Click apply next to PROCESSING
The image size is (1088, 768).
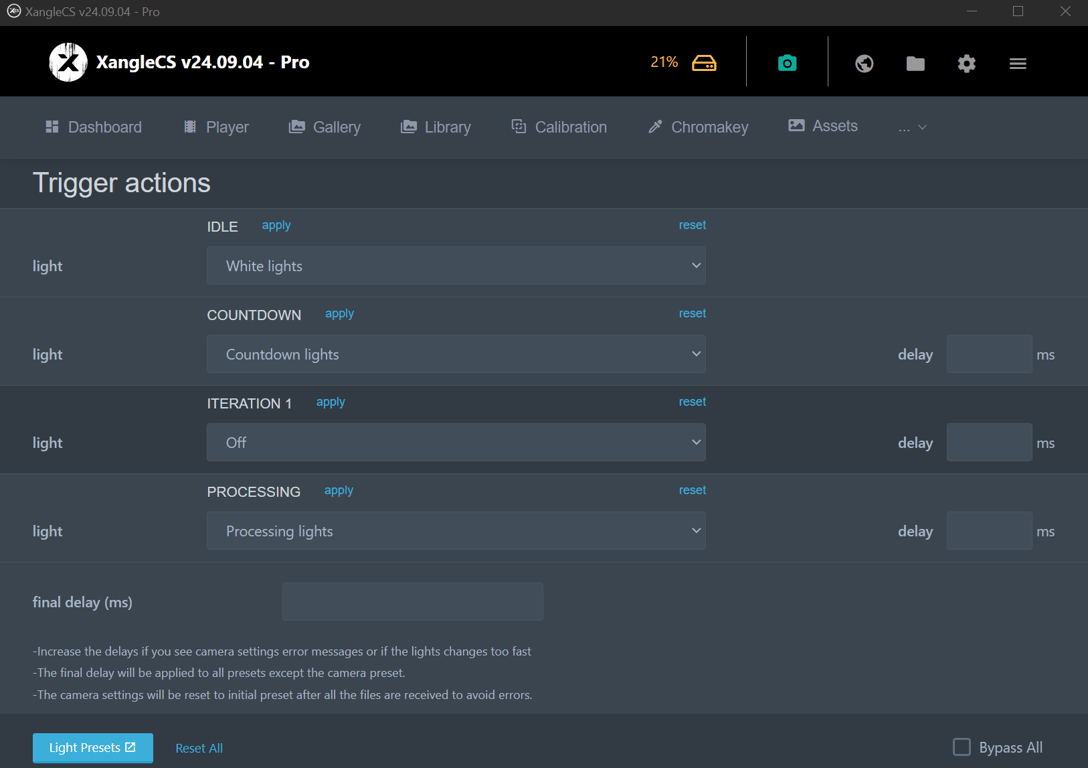coord(339,490)
